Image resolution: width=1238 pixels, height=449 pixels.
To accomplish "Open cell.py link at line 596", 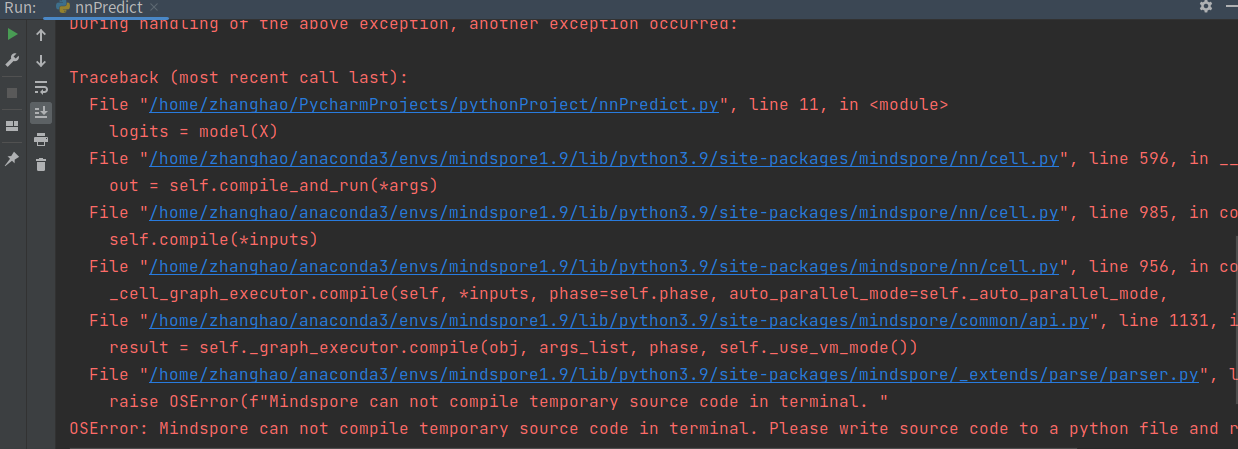I will pos(604,158).
